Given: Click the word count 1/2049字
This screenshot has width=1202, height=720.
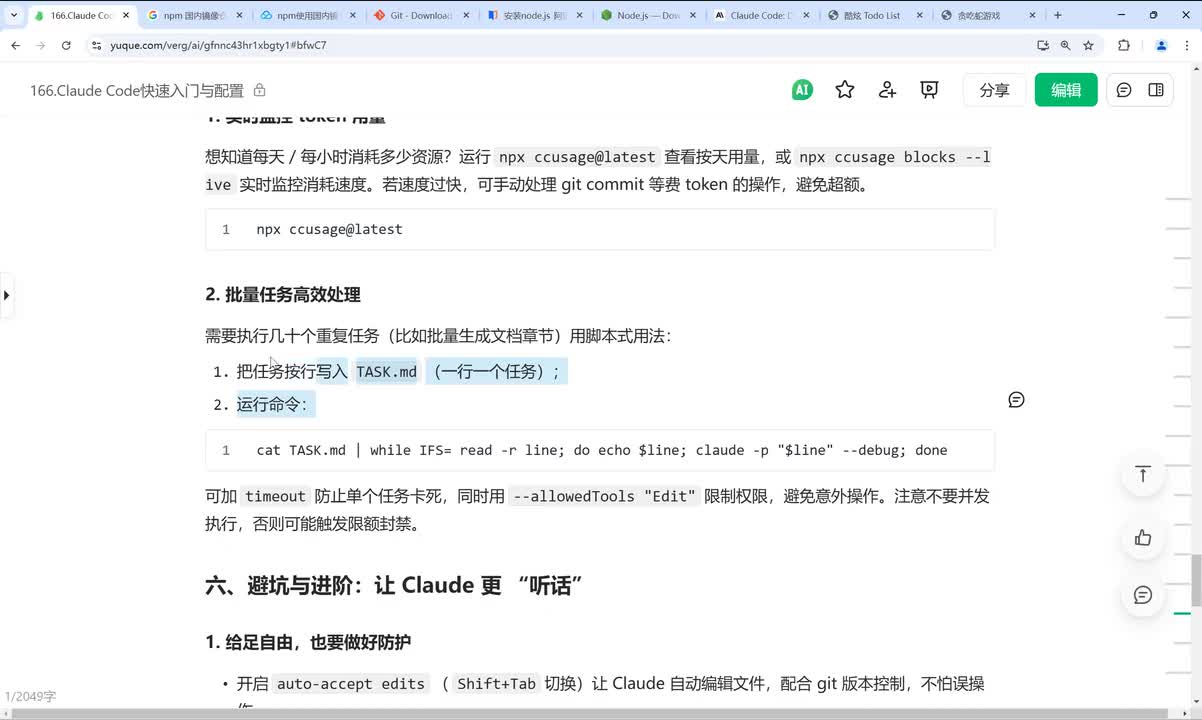Looking at the screenshot, I should point(29,696).
